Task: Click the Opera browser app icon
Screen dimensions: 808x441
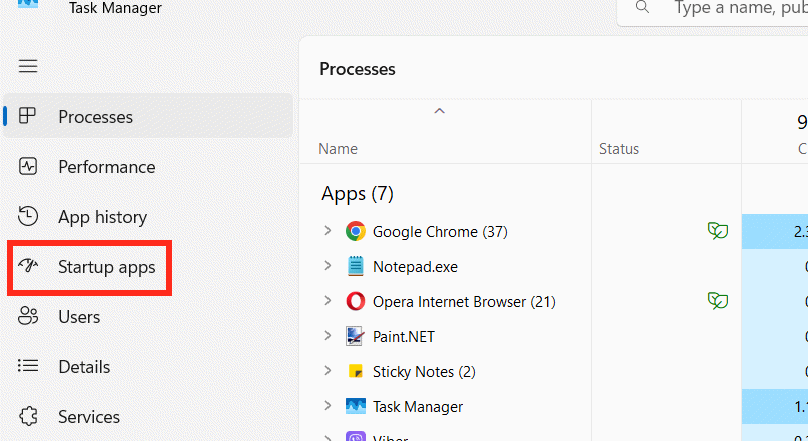Action: click(356, 301)
